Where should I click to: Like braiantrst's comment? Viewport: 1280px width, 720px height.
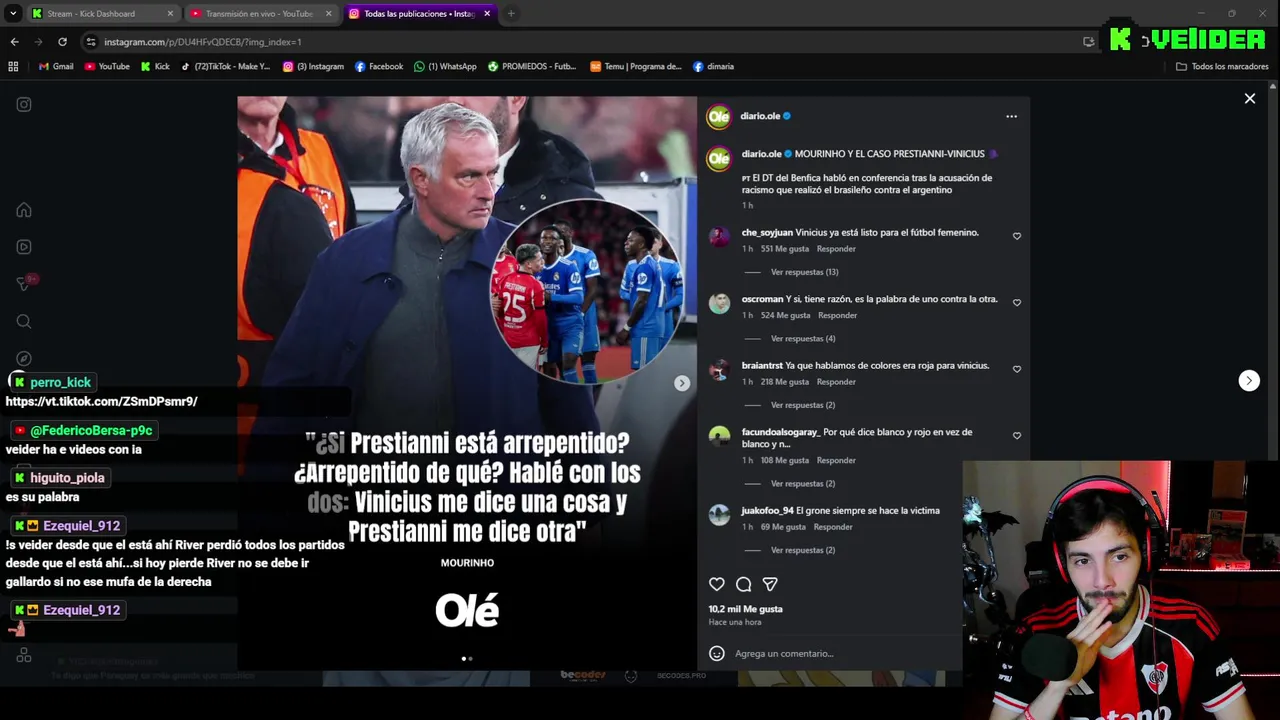(x=1017, y=369)
